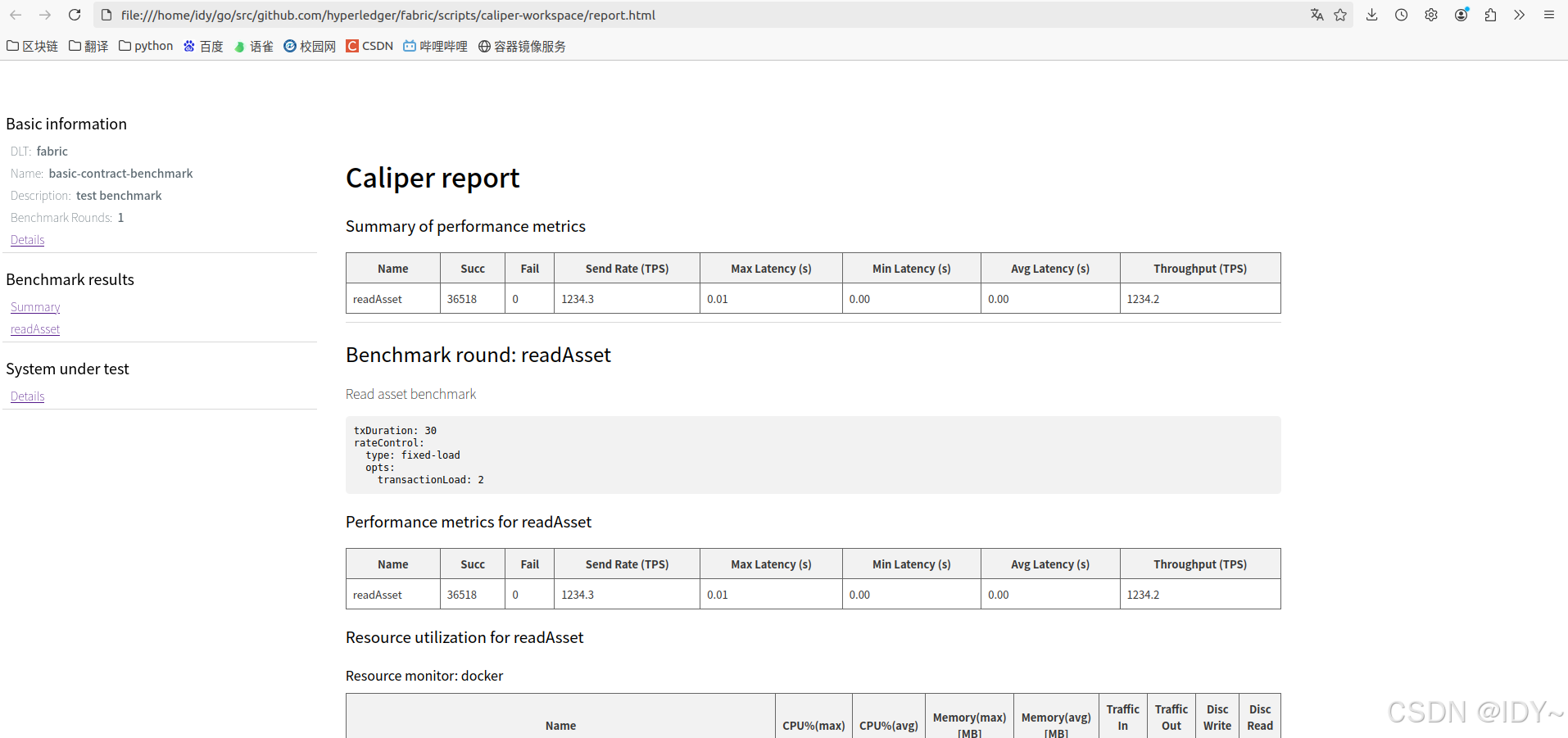This screenshot has height=738, width=1568.
Task: Click the translate page icon
Action: tap(1316, 15)
